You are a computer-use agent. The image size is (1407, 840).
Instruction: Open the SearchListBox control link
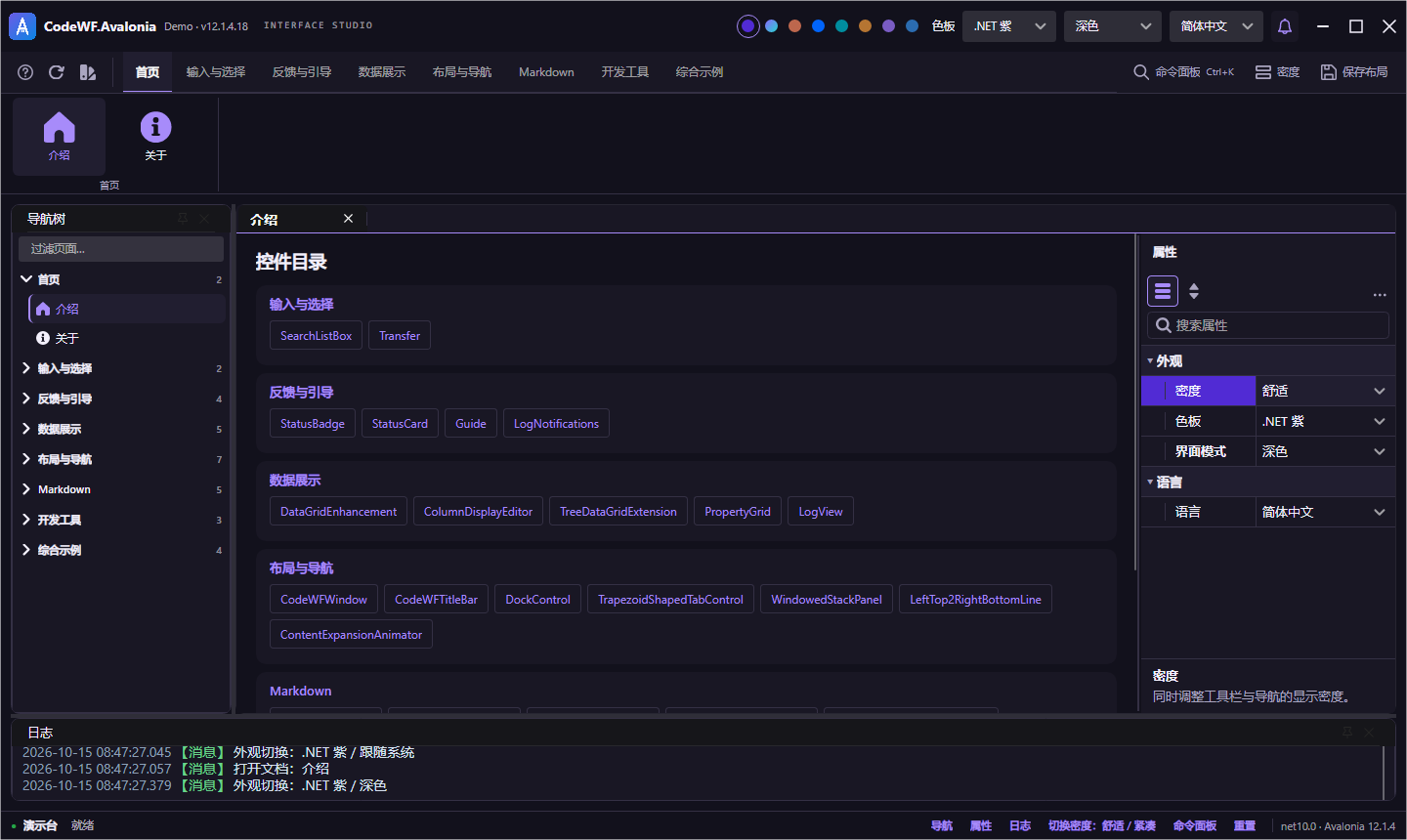point(316,335)
